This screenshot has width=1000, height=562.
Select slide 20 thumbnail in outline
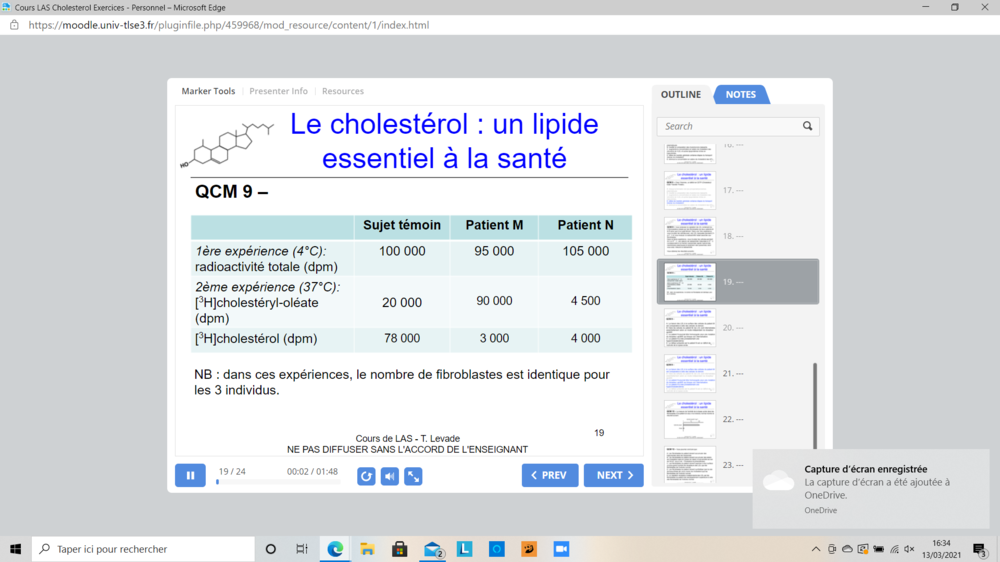pos(690,328)
